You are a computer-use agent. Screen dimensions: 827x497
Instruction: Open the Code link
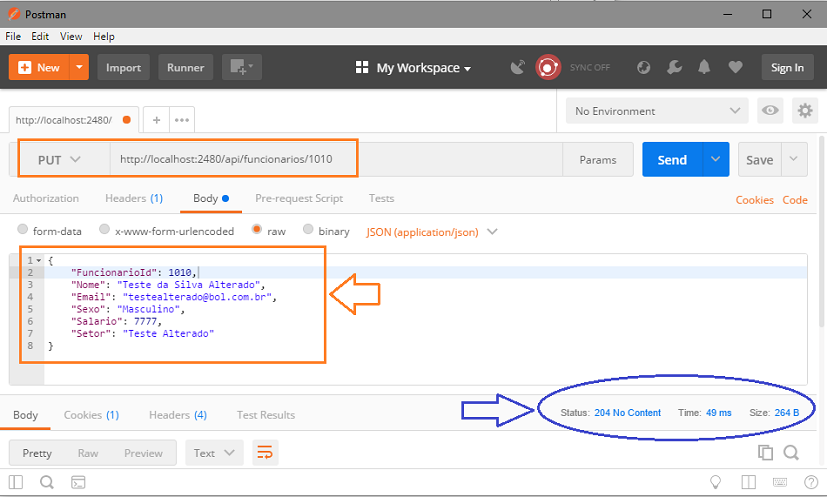pos(795,200)
